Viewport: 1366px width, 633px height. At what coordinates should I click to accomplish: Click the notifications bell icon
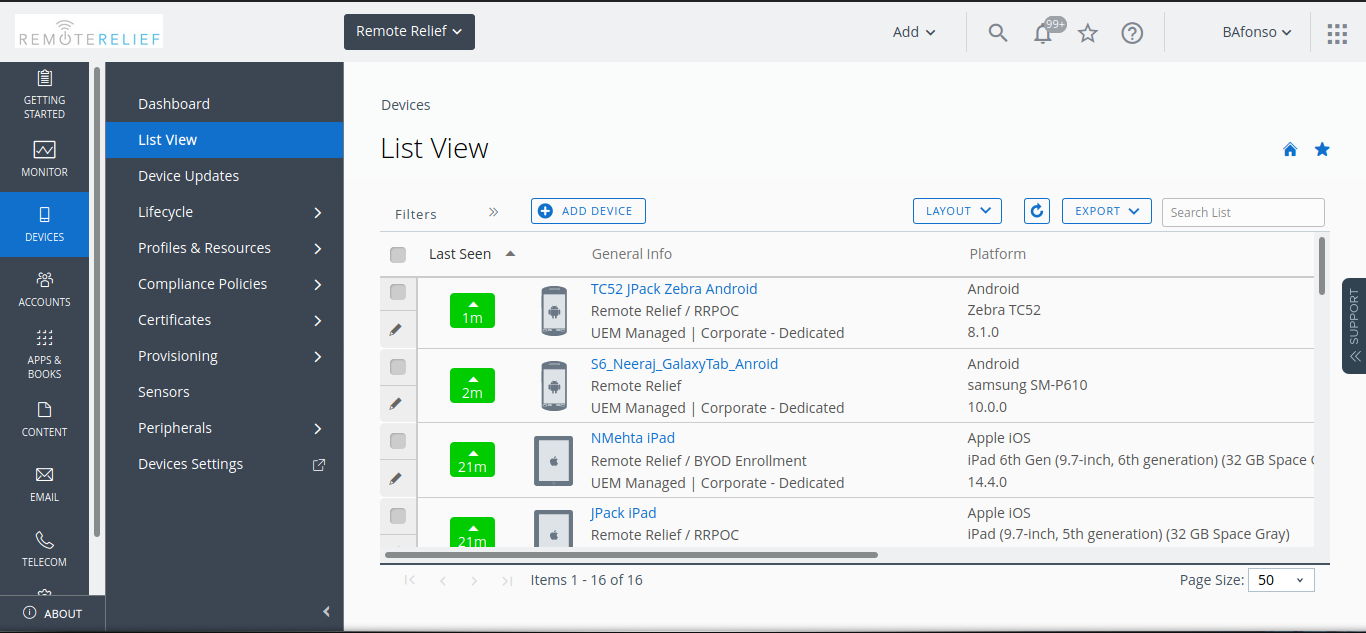click(1043, 33)
